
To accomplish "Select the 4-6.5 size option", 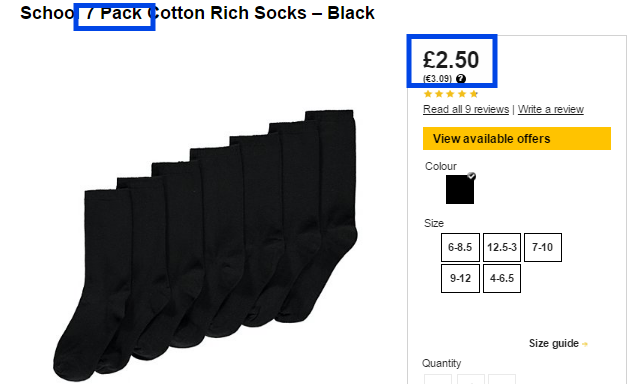I will [x=502, y=278].
